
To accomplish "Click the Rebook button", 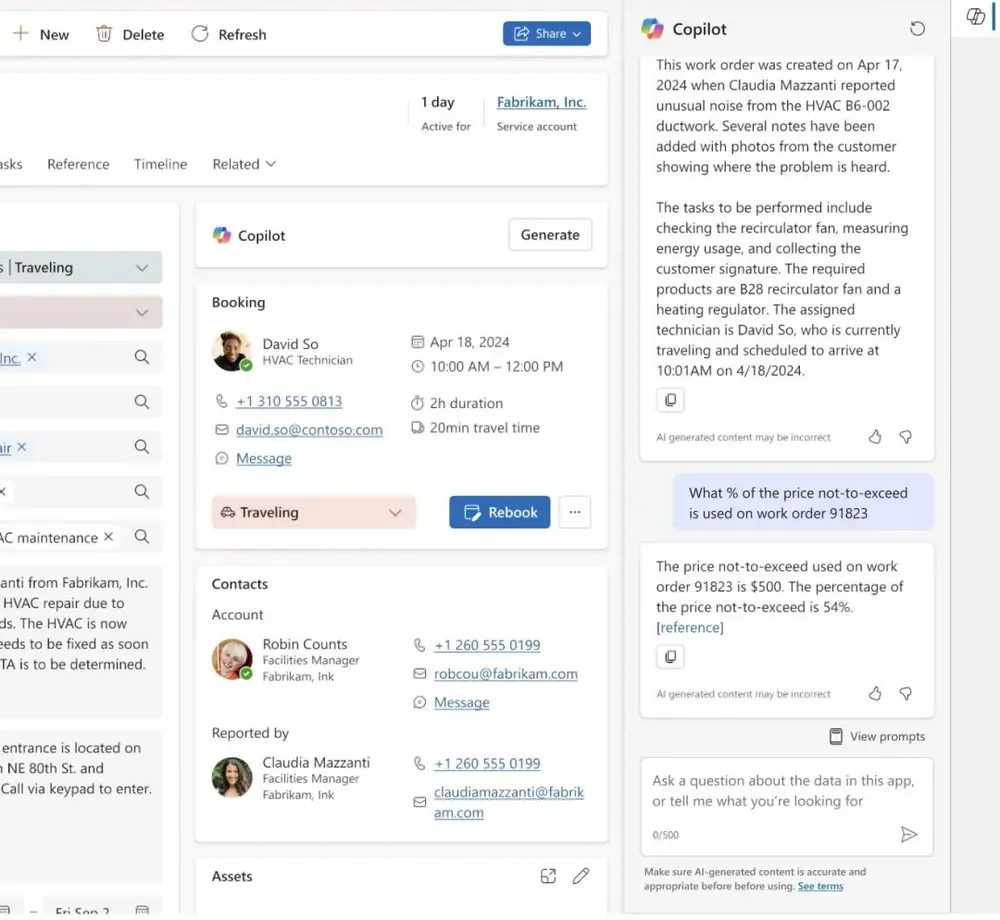I will pos(499,512).
